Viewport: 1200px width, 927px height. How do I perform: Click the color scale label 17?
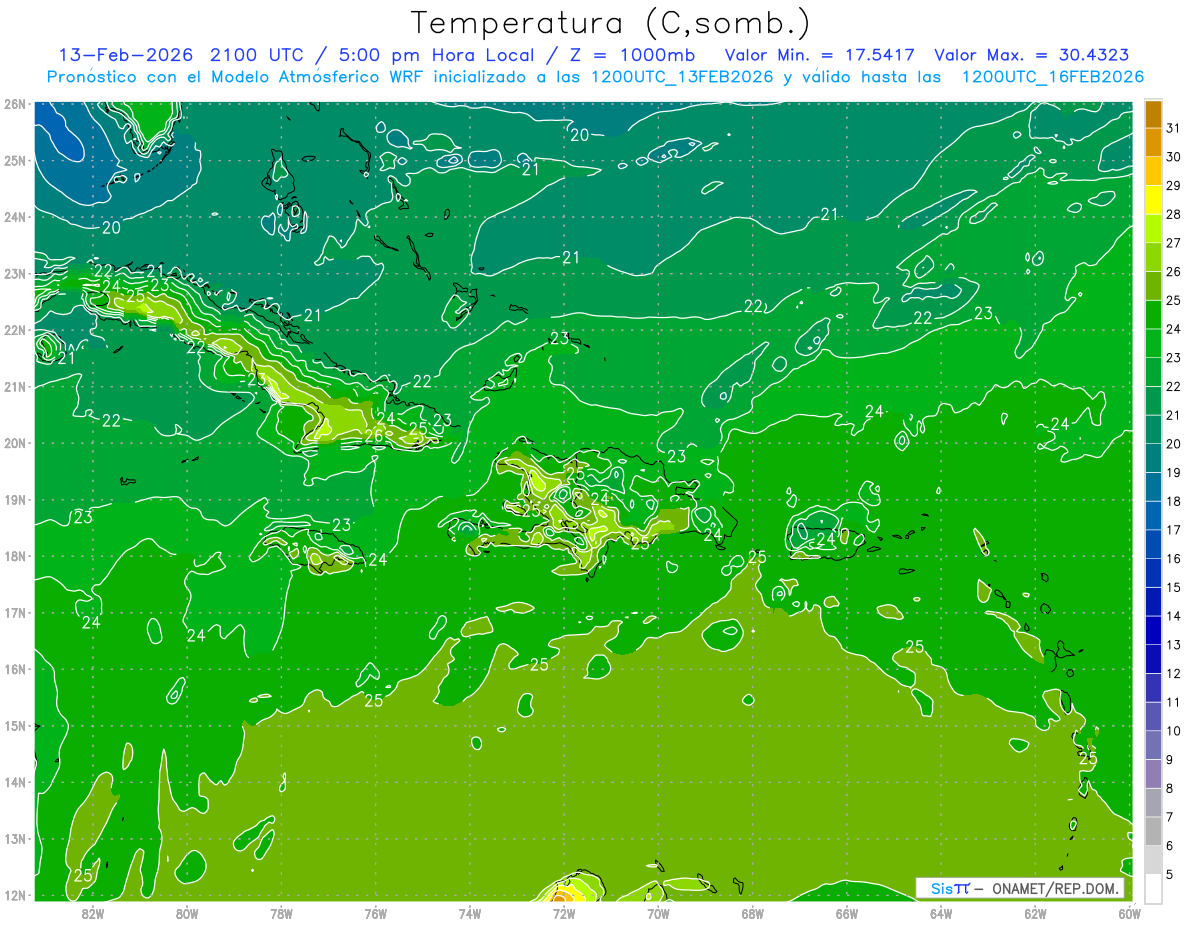pyautogui.click(x=1174, y=530)
